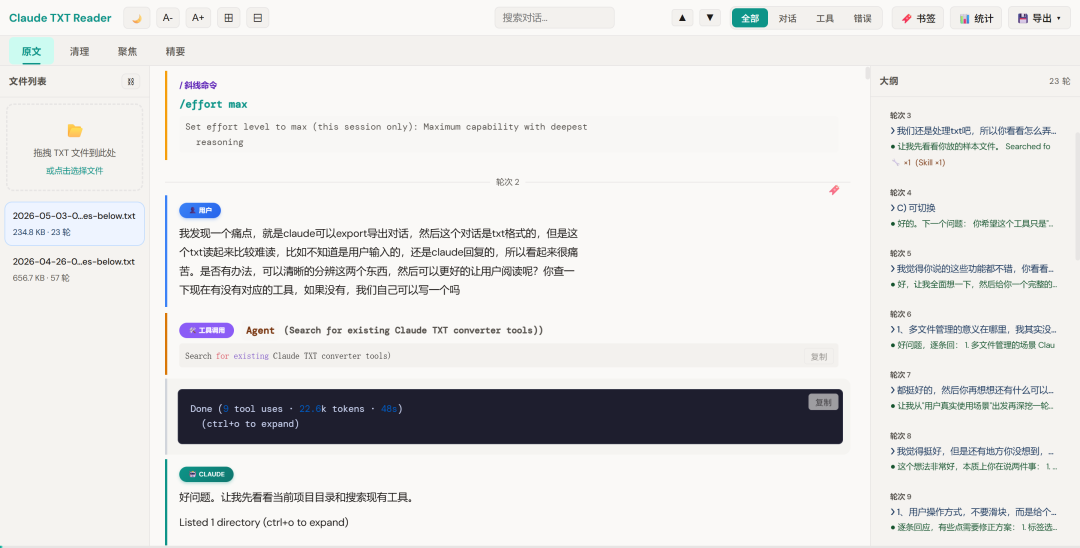Image resolution: width=1080 pixels, height=548 pixels.
Task: Expand outline entry under 轮次 3
Action: point(972,130)
